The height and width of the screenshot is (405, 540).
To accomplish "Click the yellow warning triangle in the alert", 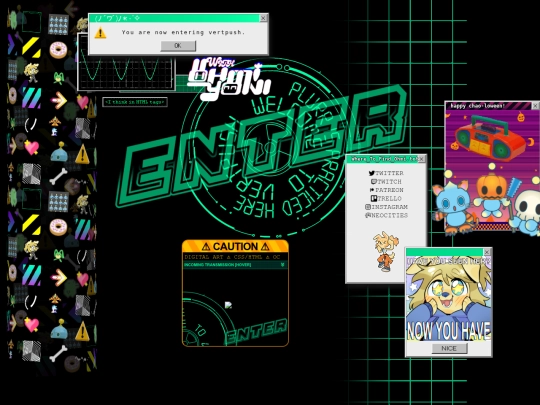I will pyautogui.click(x=100, y=33).
